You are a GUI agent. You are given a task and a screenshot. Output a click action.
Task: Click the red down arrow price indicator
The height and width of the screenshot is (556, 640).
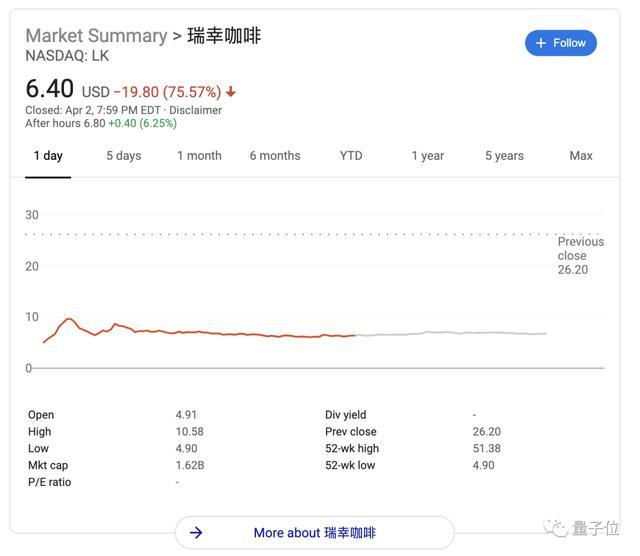(232, 93)
